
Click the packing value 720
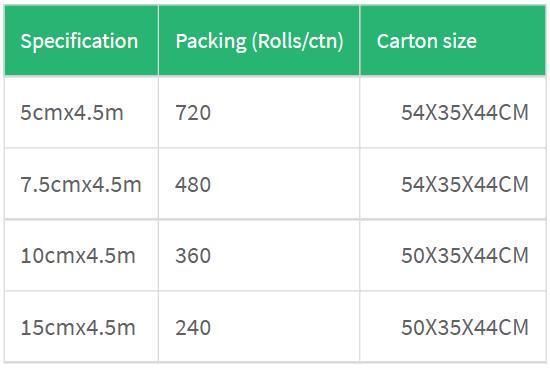pos(193,113)
